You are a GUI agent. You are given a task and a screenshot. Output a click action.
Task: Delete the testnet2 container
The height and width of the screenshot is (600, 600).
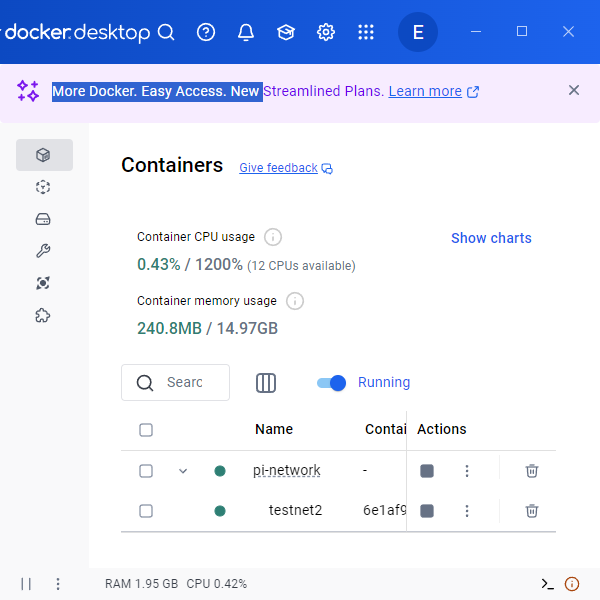click(532, 511)
